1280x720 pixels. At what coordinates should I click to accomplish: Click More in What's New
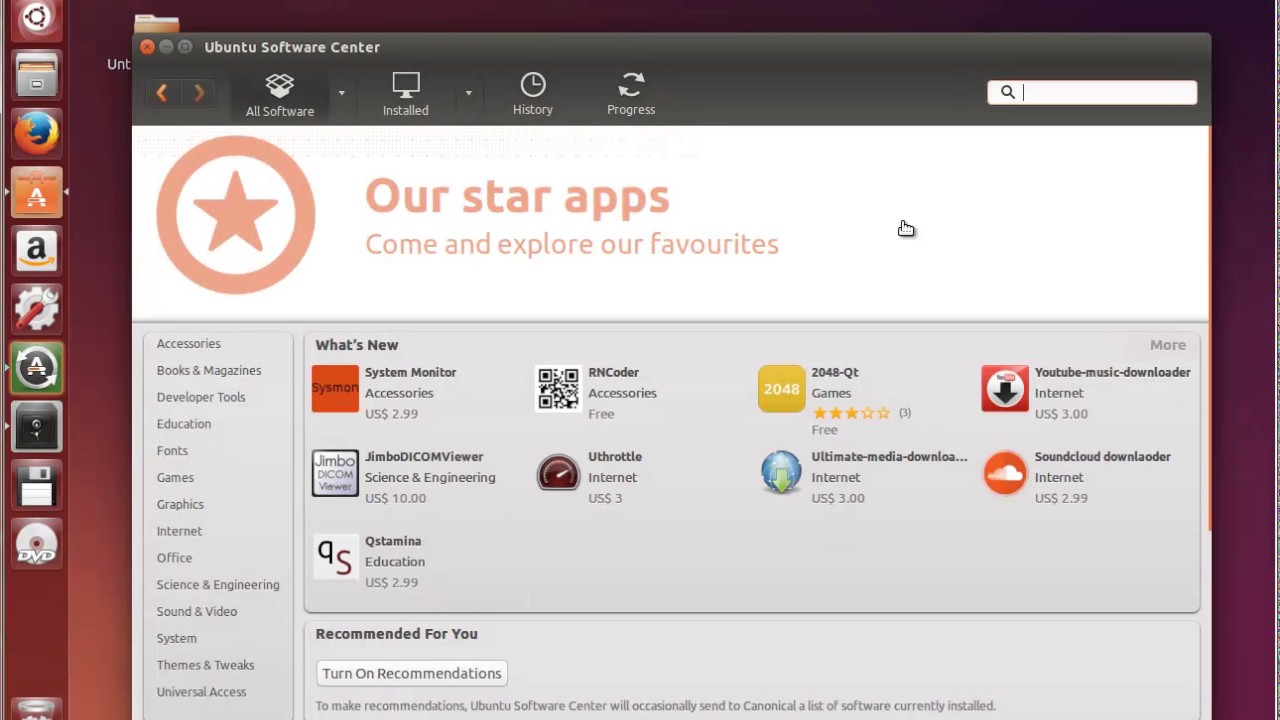point(1167,345)
